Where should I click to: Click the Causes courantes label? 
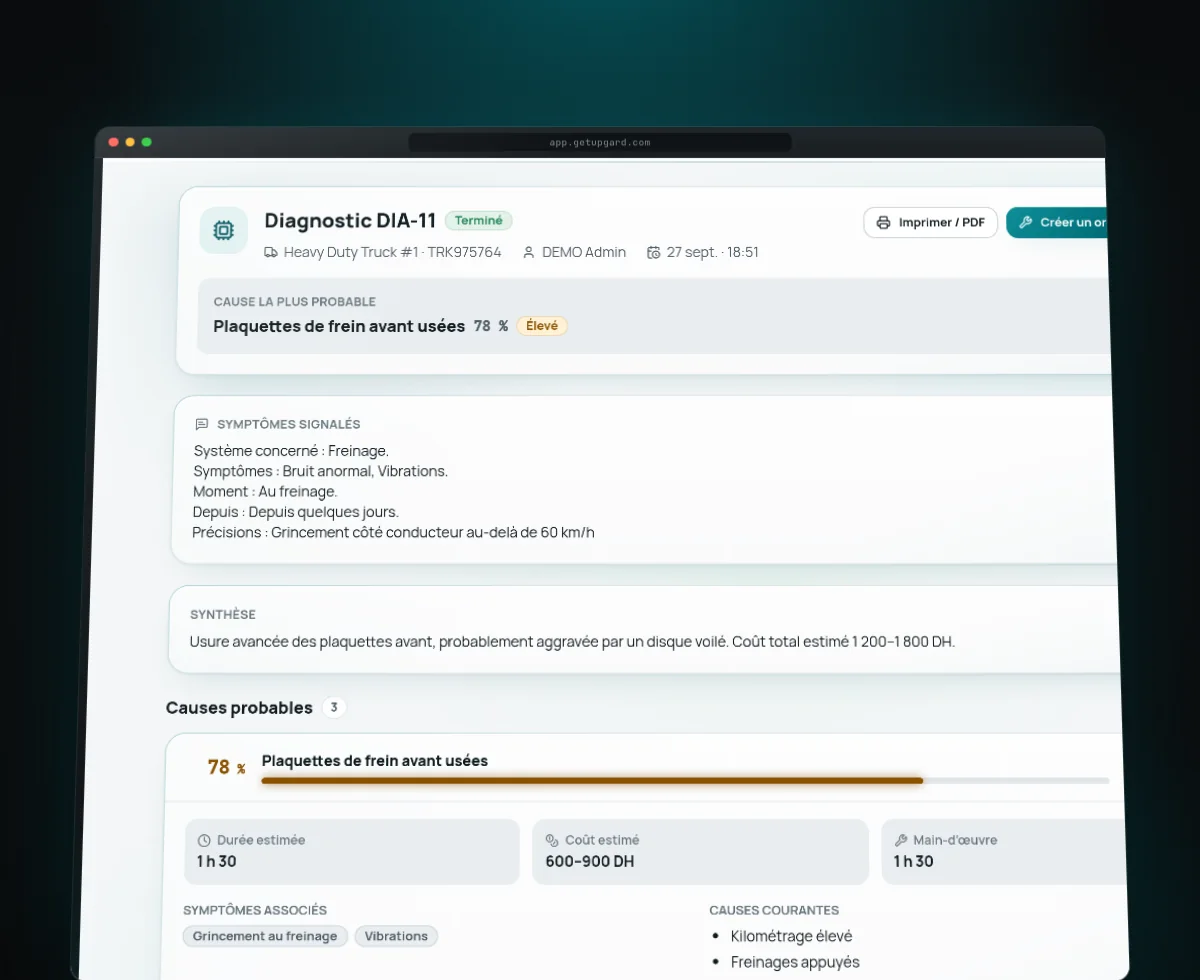[x=774, y=910]
